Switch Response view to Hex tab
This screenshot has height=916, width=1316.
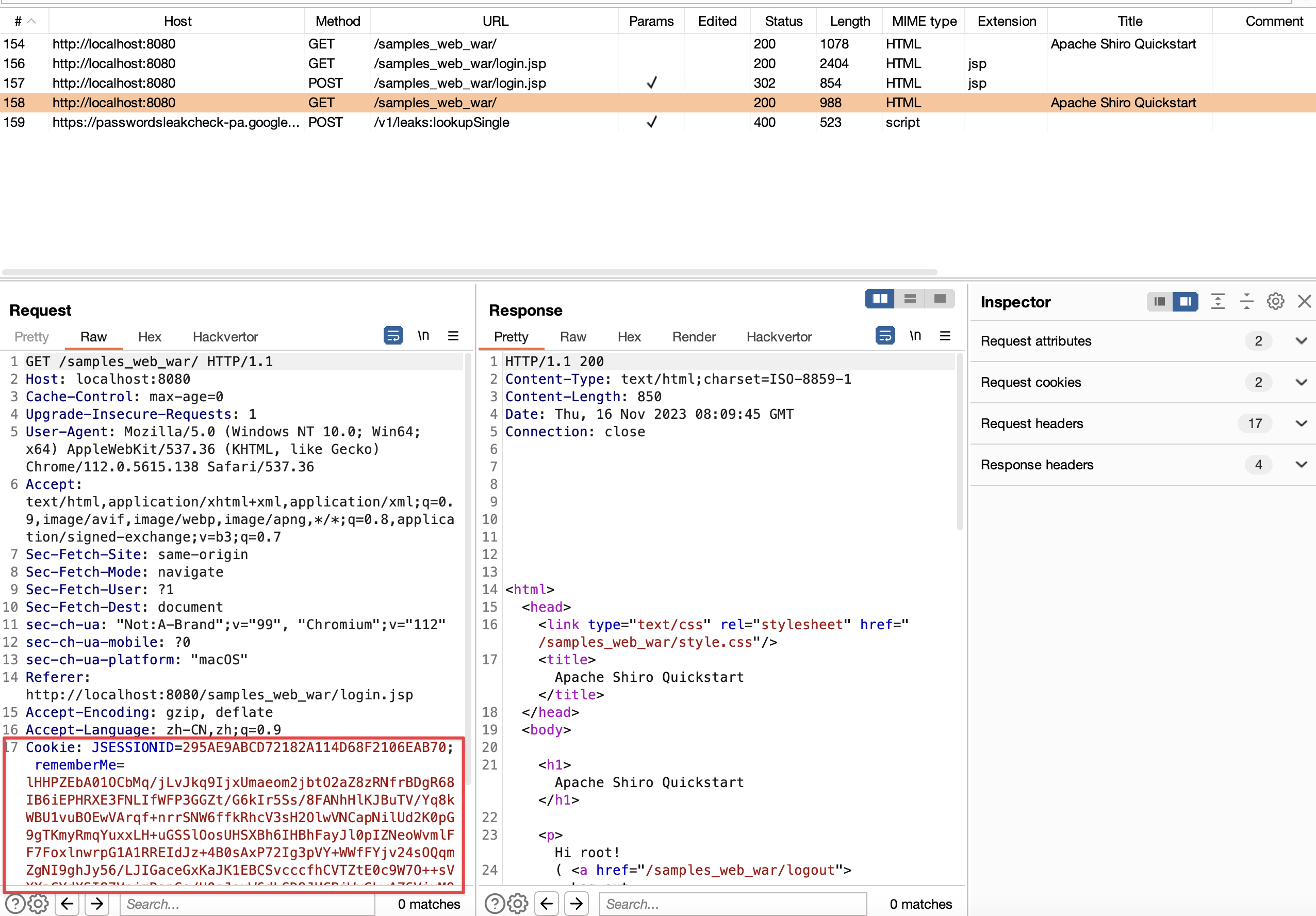(629, 337)
